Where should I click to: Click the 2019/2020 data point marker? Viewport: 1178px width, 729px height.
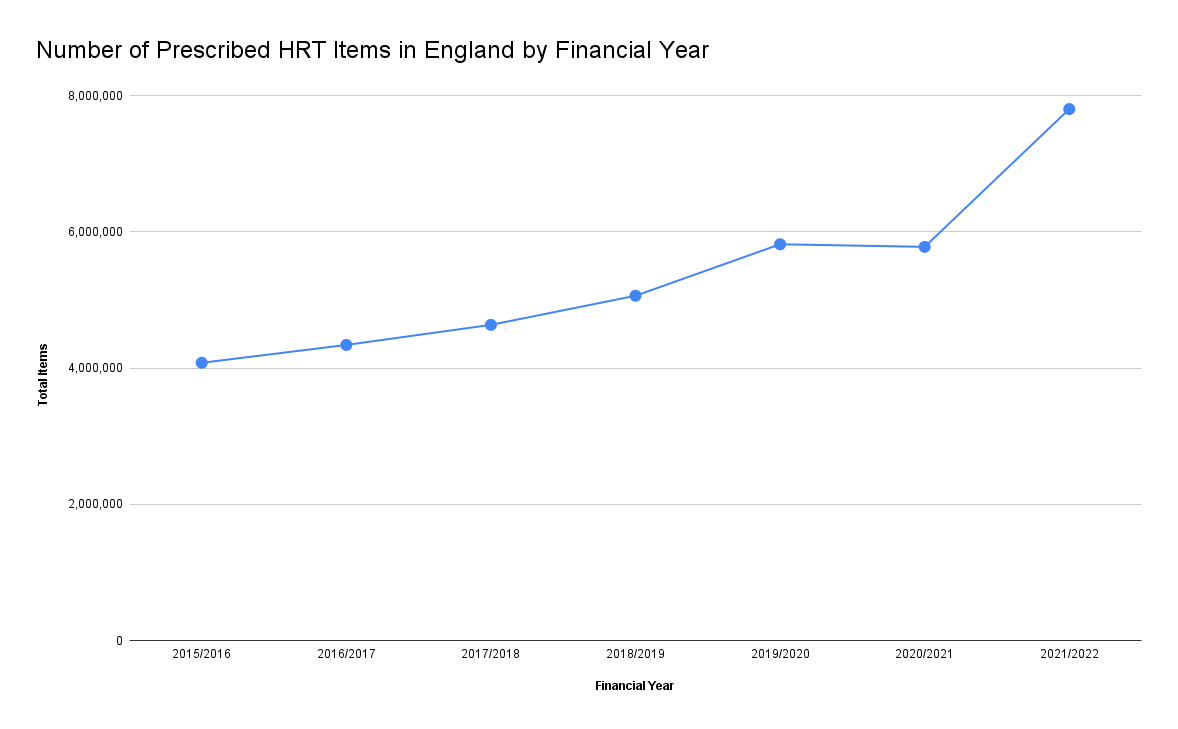click(780, 244)
